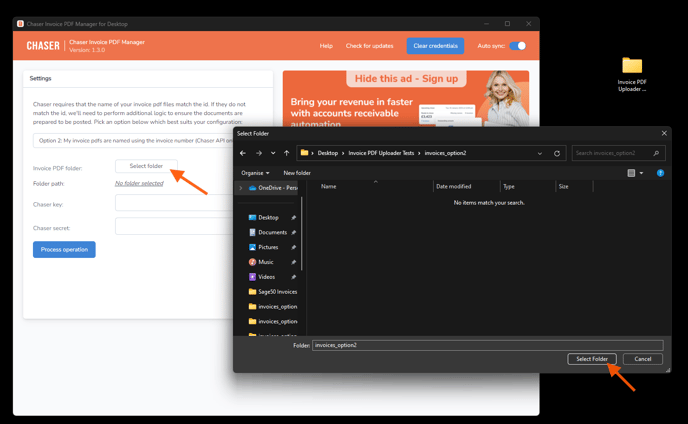Viewport: 688px width, 424px height.
Task: Open recent locations dropdown arrow
Action: [x=273, y=153]
